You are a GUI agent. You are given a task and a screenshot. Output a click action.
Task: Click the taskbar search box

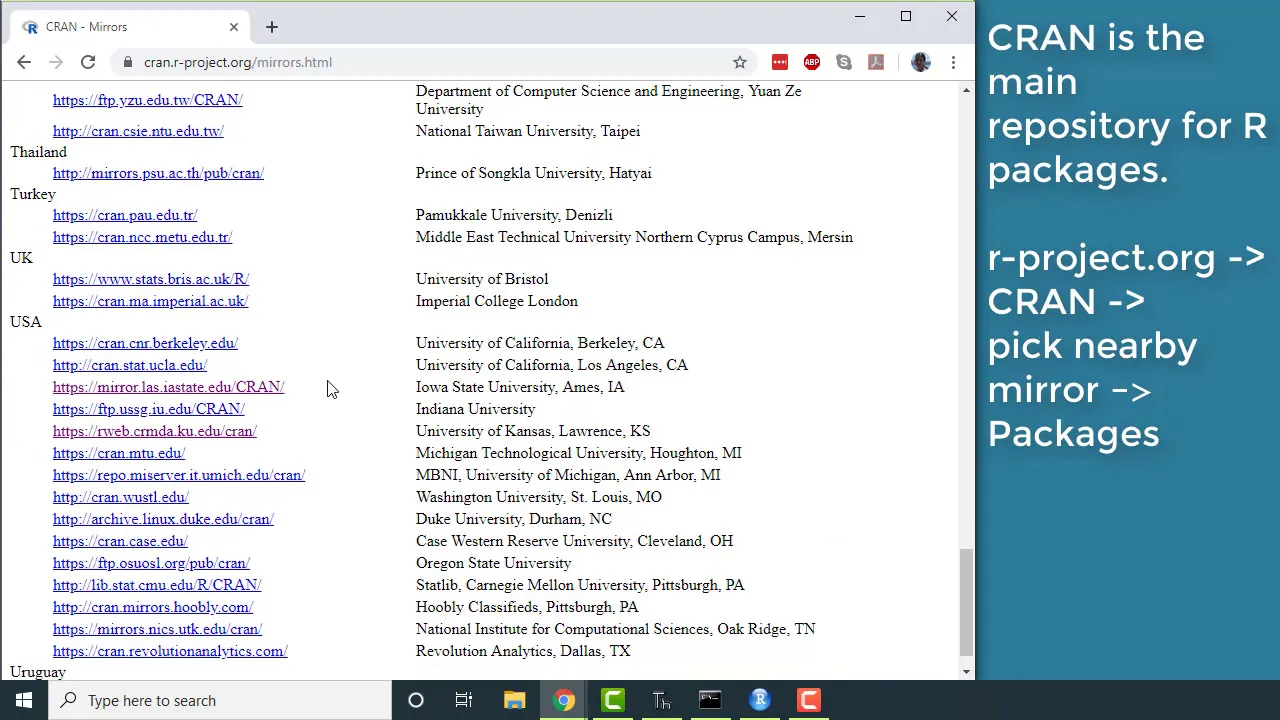click(x=220, y=700)
